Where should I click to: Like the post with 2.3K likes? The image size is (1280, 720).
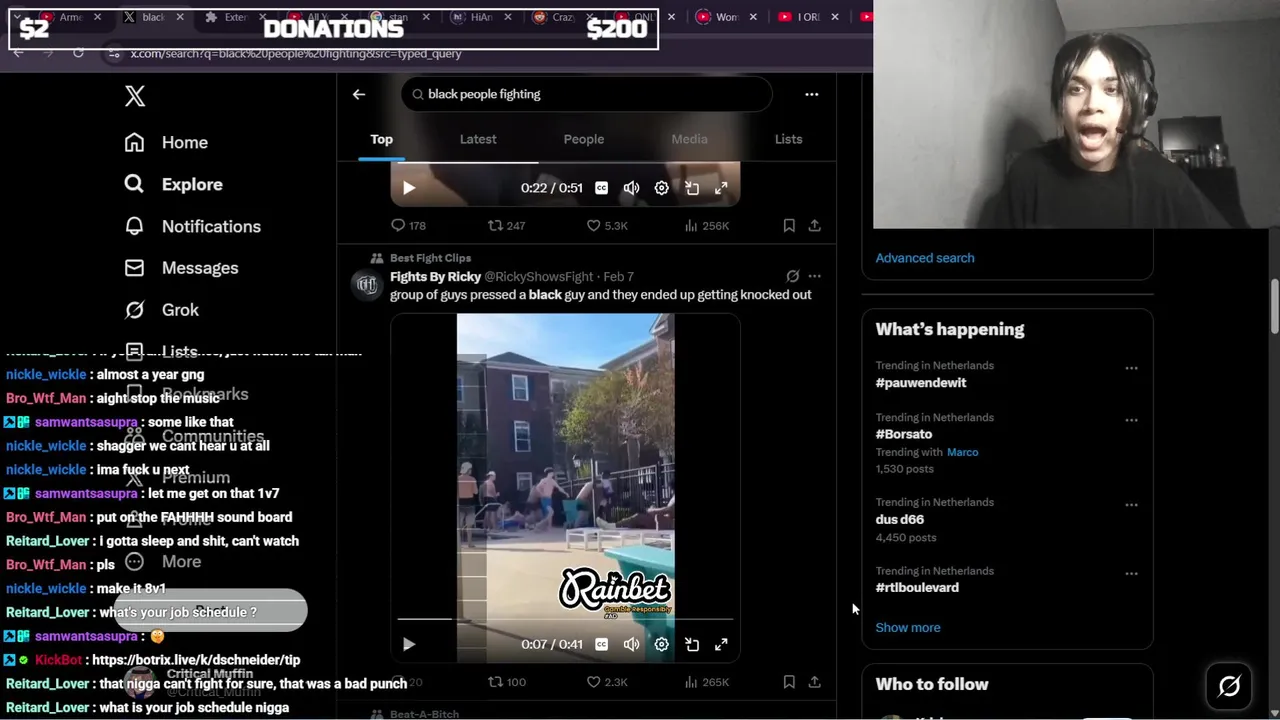point(607,682)
